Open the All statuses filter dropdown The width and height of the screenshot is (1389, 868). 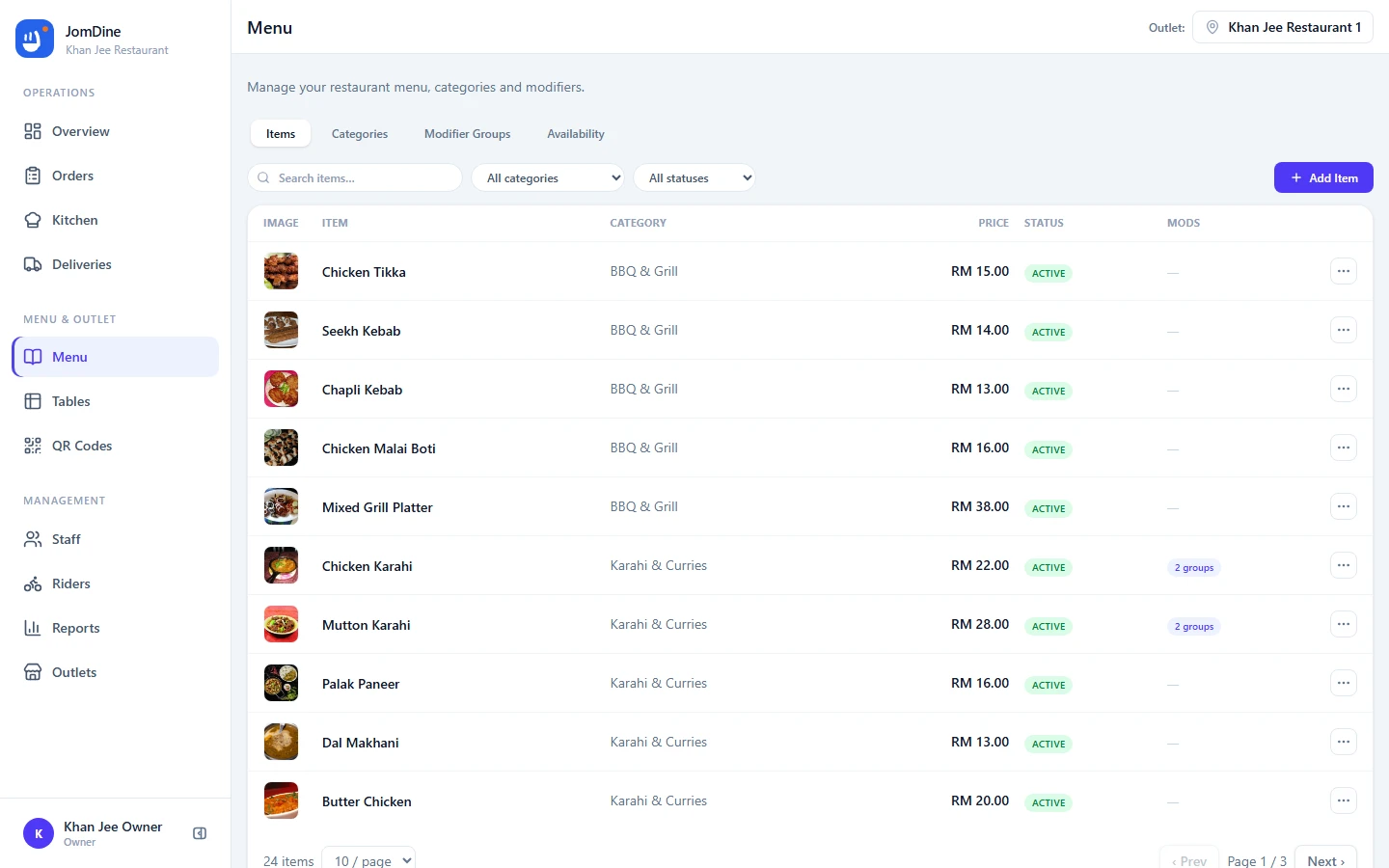694,177
